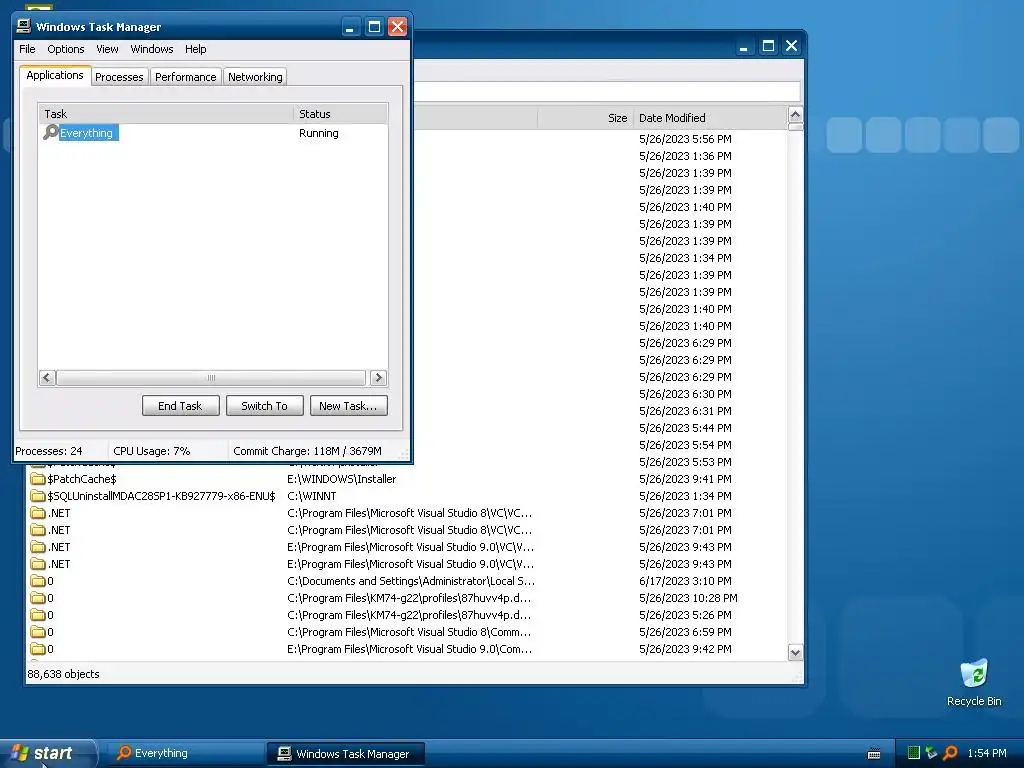1024x768 pixels.
Task: Click the Running status of Everything
Action: tap(319, 133)
